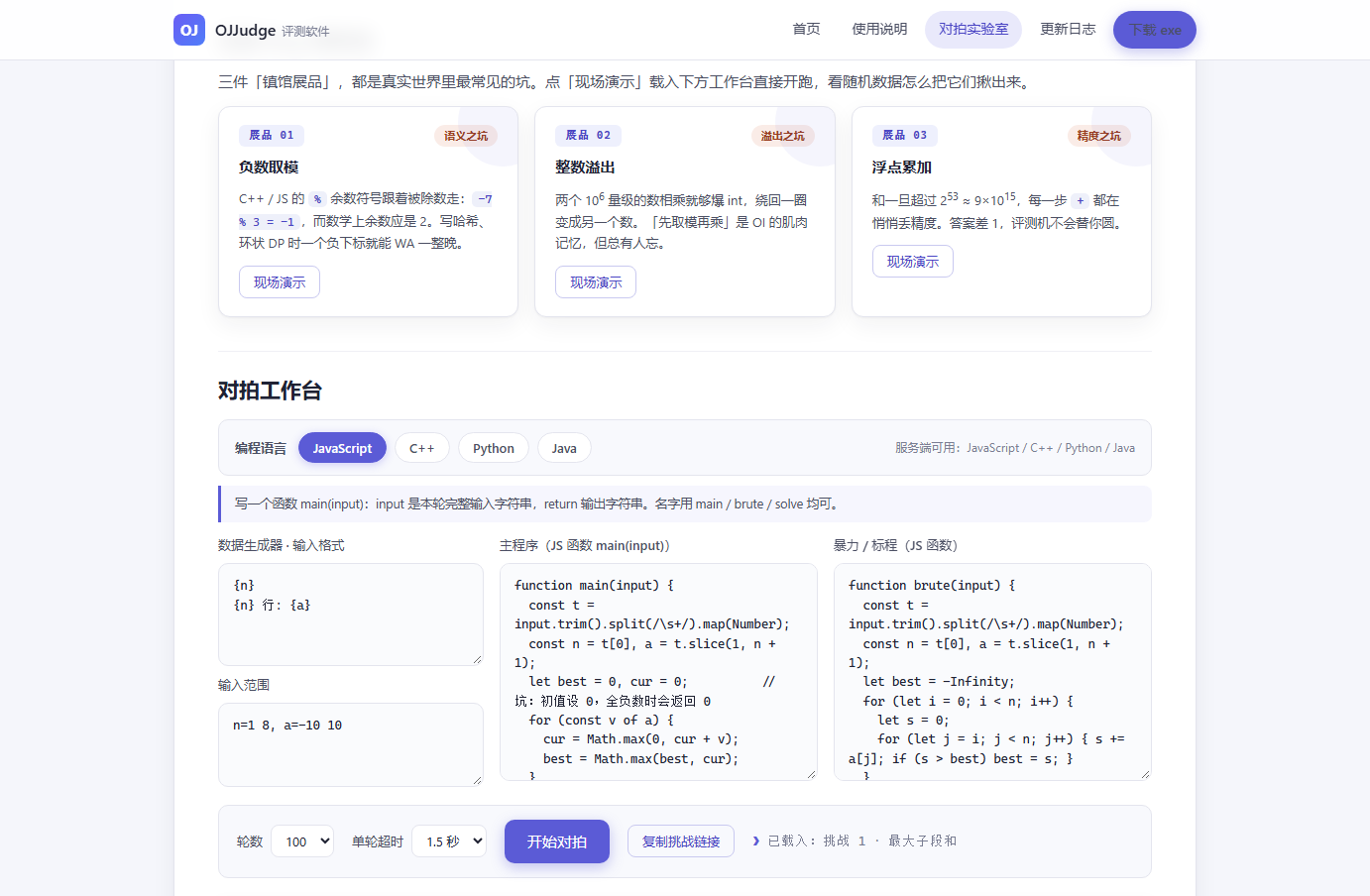
Task: Select Java as programming language
Action: [564, 448]
